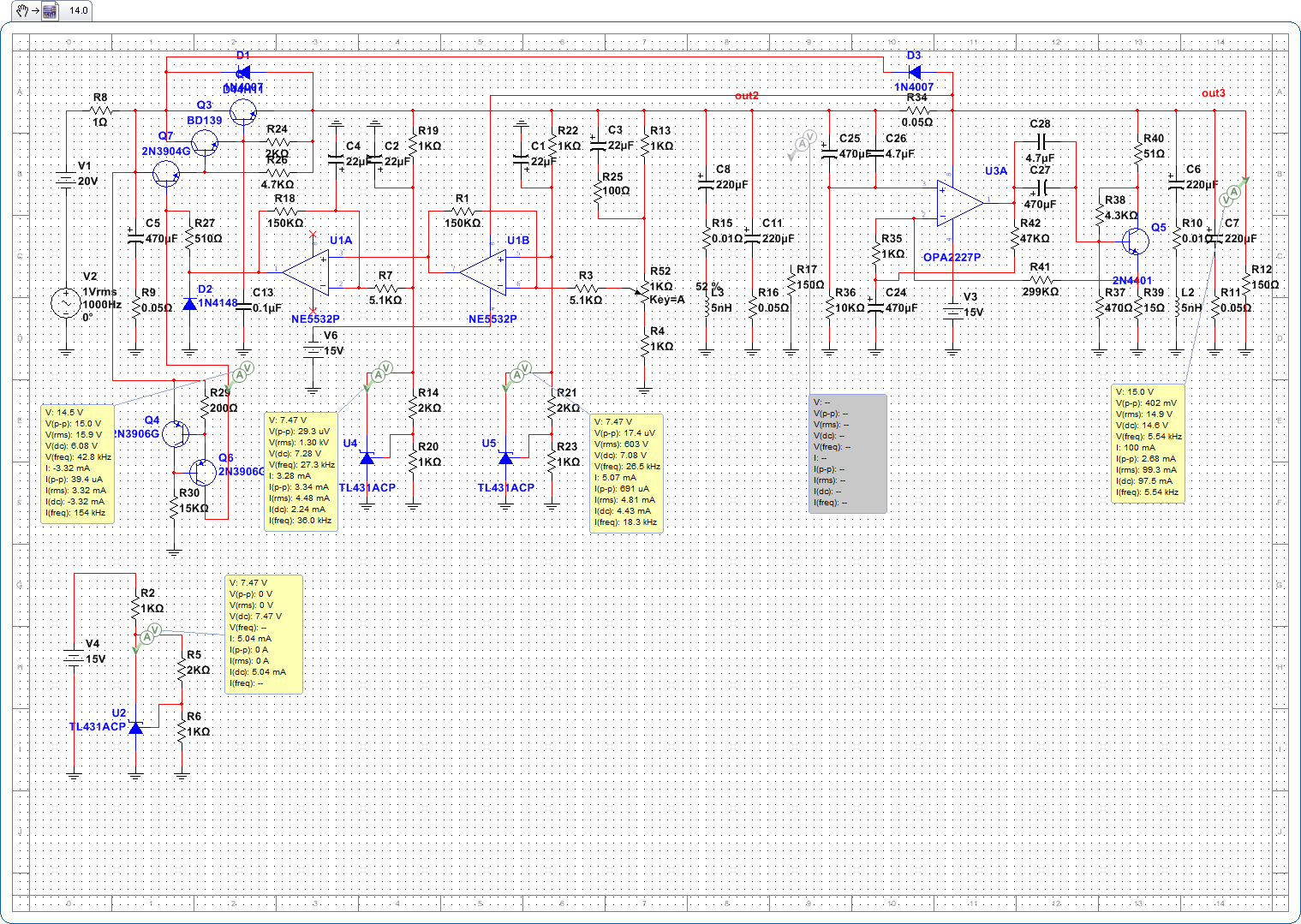The width and height of the screenshot is (1301, 924).
Task: Click the 52 % potentiometer setting label
Action: point(707,286)
